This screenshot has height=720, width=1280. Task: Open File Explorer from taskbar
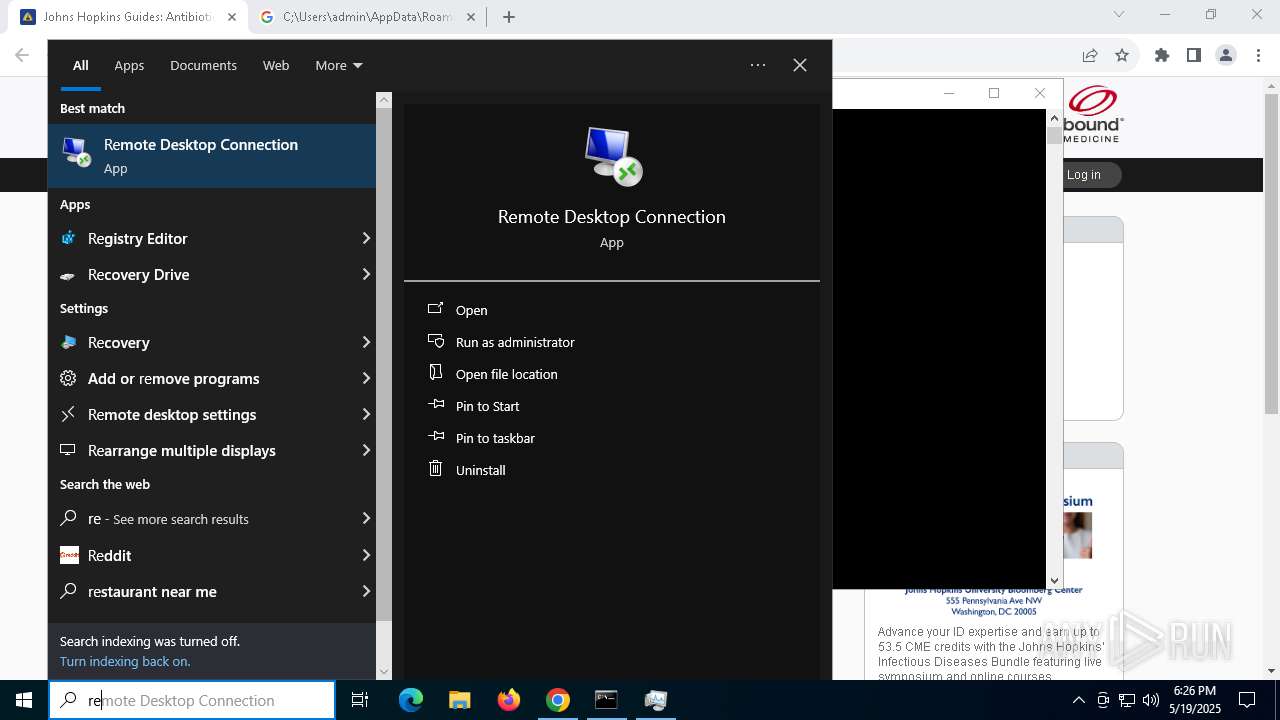tap(459, 700)
